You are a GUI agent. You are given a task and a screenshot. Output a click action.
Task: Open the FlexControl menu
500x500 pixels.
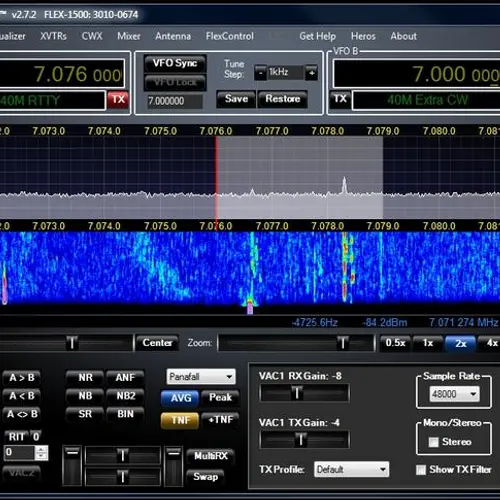tap(230, 36)
